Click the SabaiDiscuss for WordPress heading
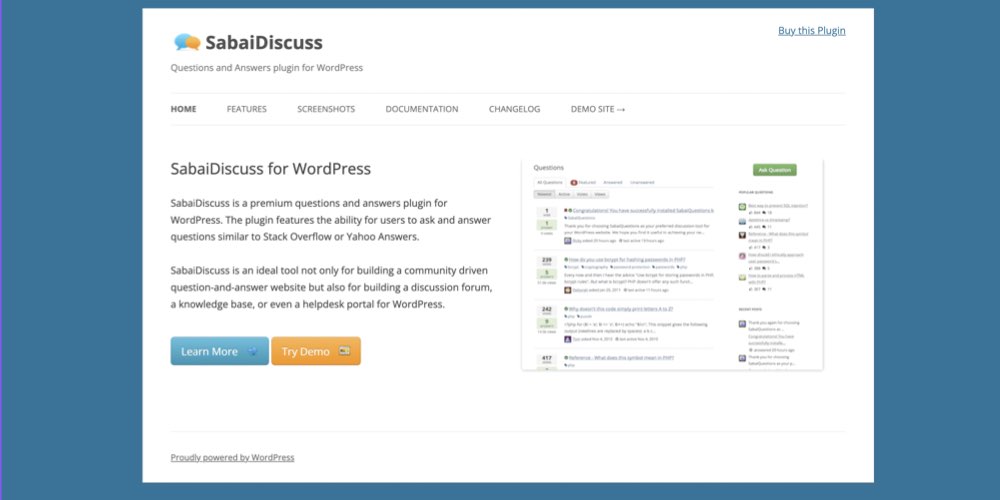The height and width of the screenshot is (500, 1000). pyautogui.click(x=270, y=169)
